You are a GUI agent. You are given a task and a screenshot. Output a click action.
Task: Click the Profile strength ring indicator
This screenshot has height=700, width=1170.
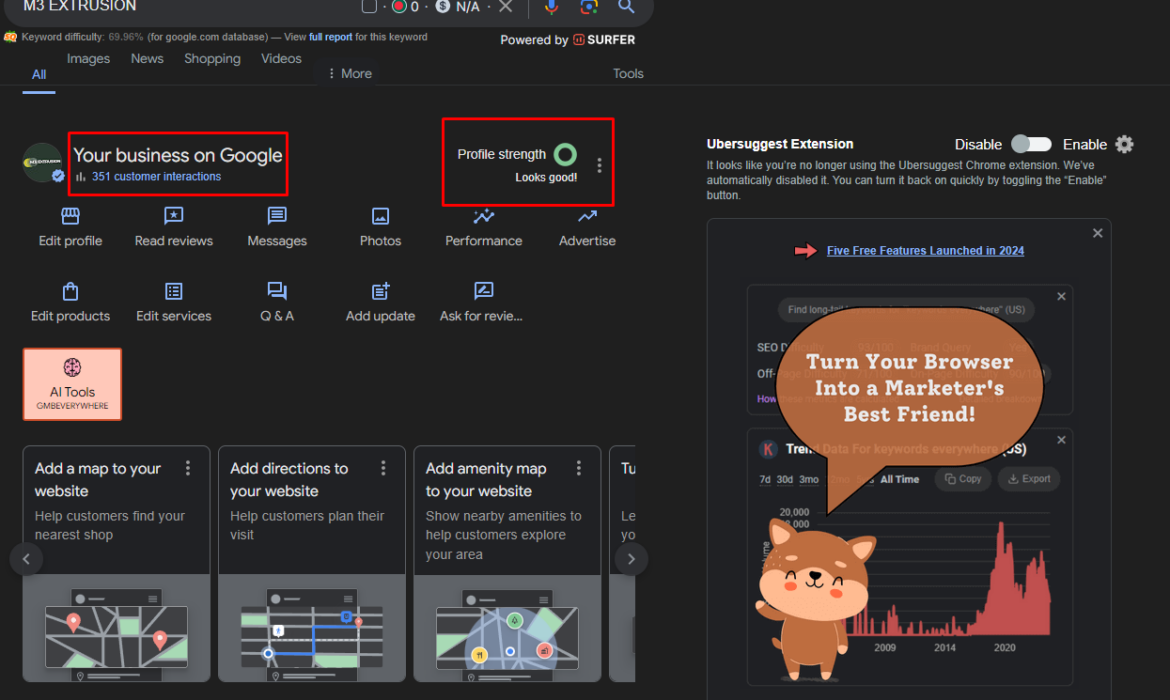click(565, 154)
